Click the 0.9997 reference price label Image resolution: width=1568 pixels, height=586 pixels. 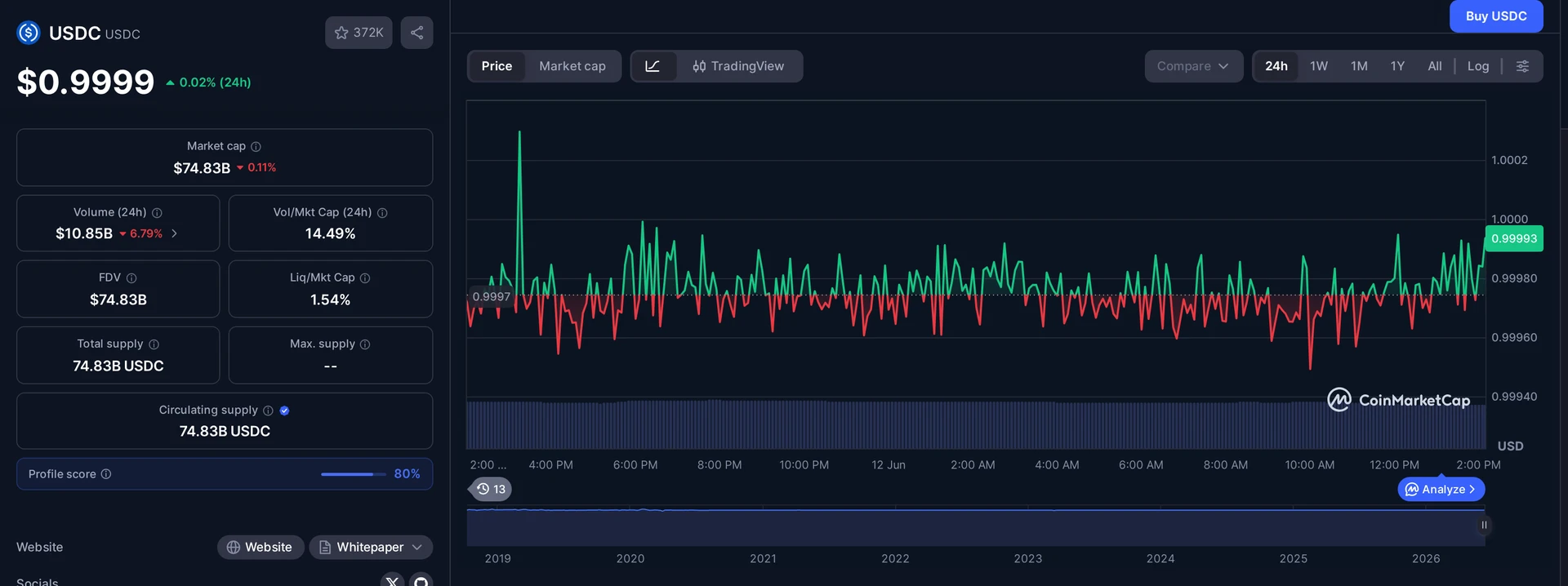pyautogui.click(x=491, y=296)
